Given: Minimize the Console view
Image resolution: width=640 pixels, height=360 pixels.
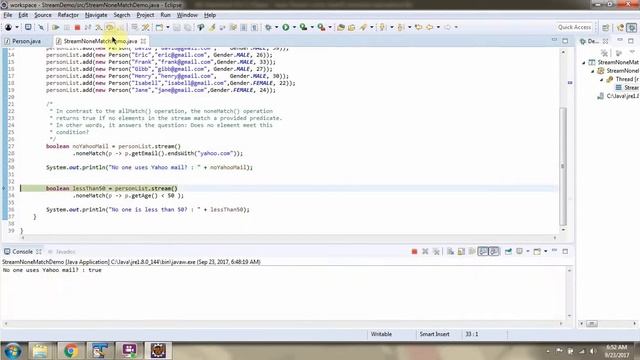Looking at the screenshot, I should pyautogui.click(x=554, y=251).
